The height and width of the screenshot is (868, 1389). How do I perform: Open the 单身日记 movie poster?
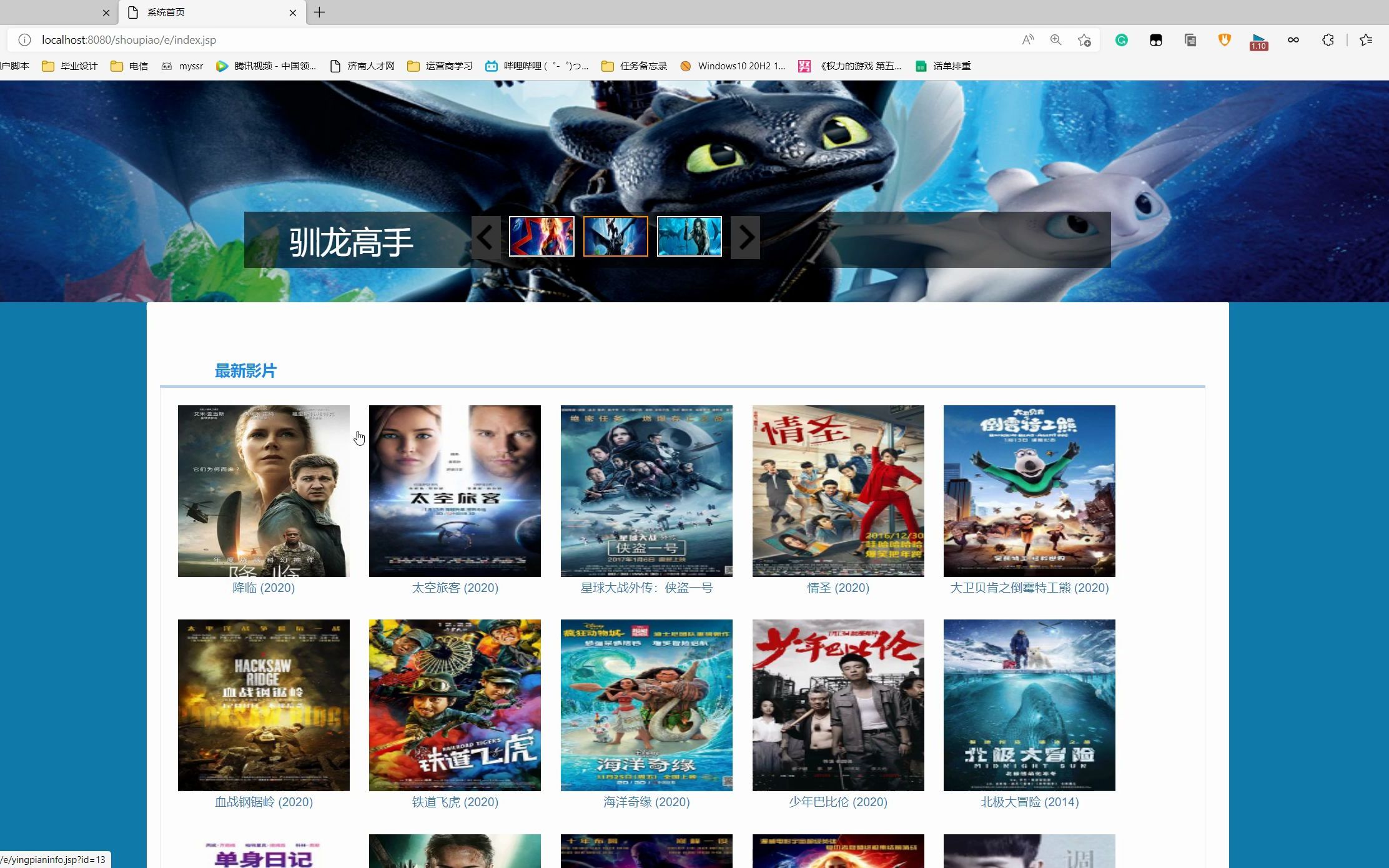(264, 851)
